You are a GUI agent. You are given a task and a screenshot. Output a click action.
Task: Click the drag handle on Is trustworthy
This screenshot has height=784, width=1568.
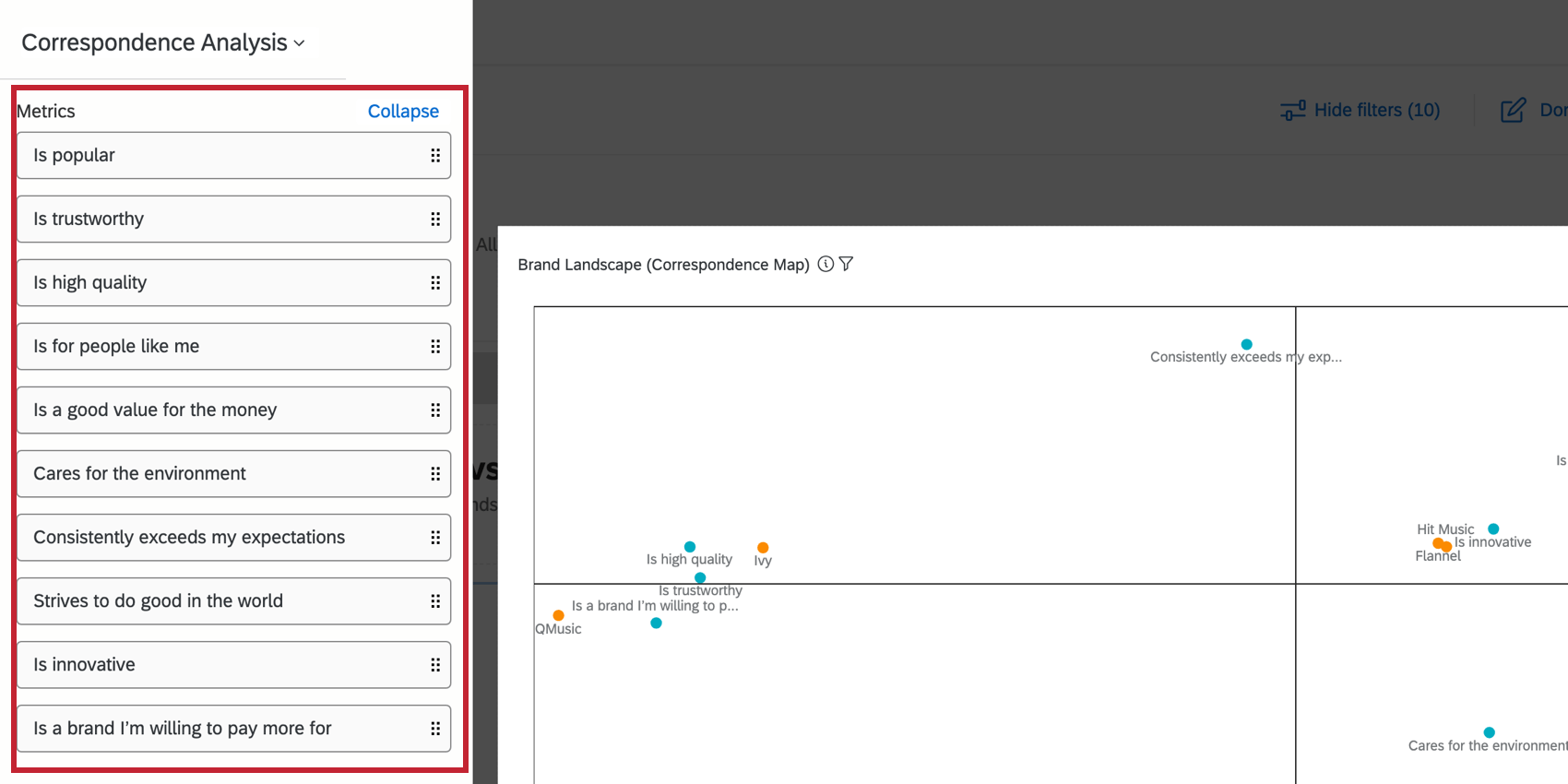click(x=435, y=220)
